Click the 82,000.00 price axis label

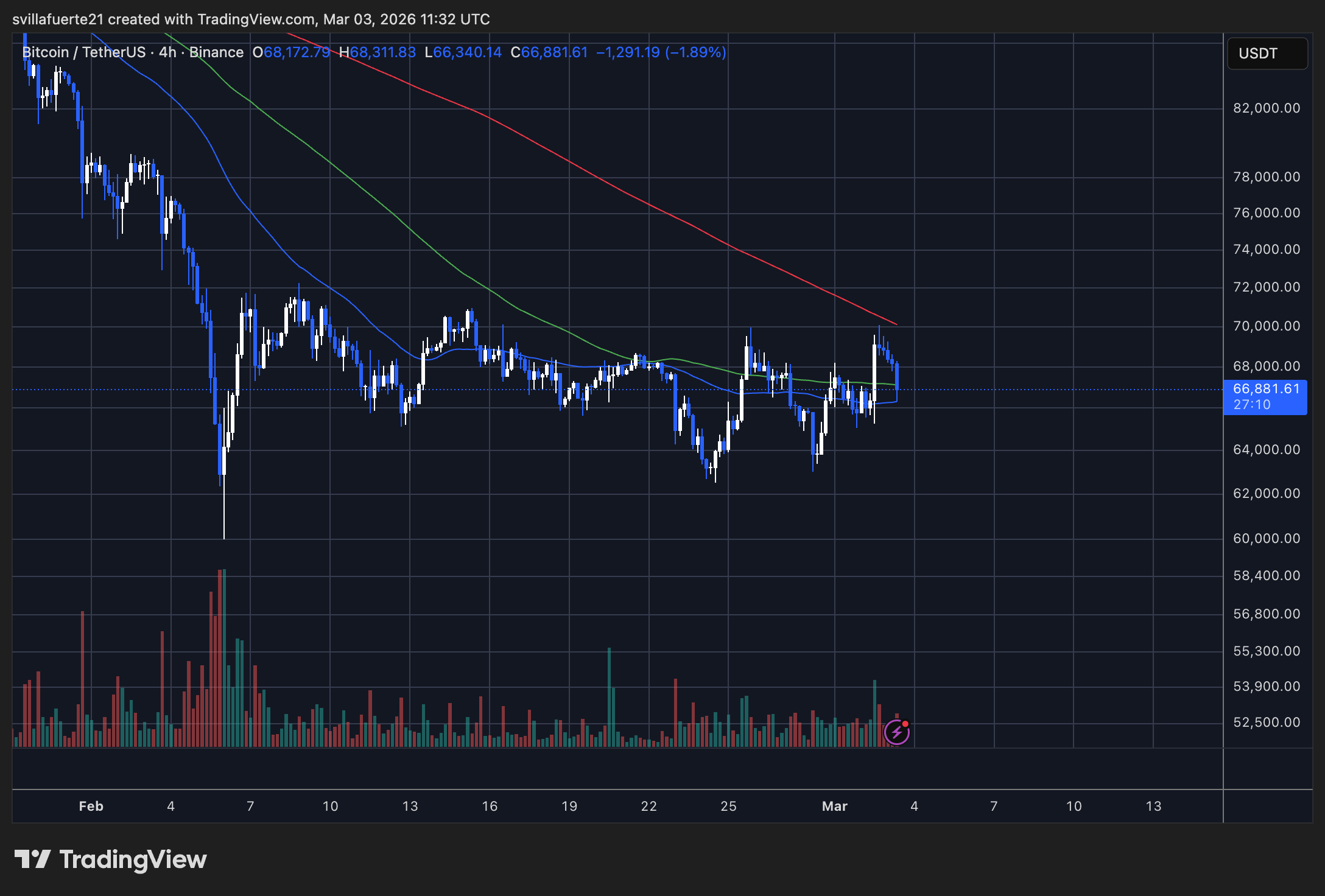coord(1267,108)
